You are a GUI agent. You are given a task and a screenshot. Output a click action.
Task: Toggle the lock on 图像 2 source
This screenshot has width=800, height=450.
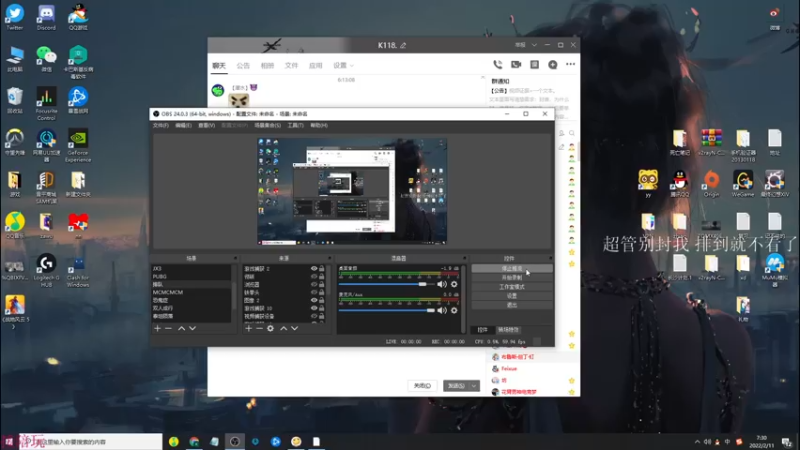[x=321, y=301]
